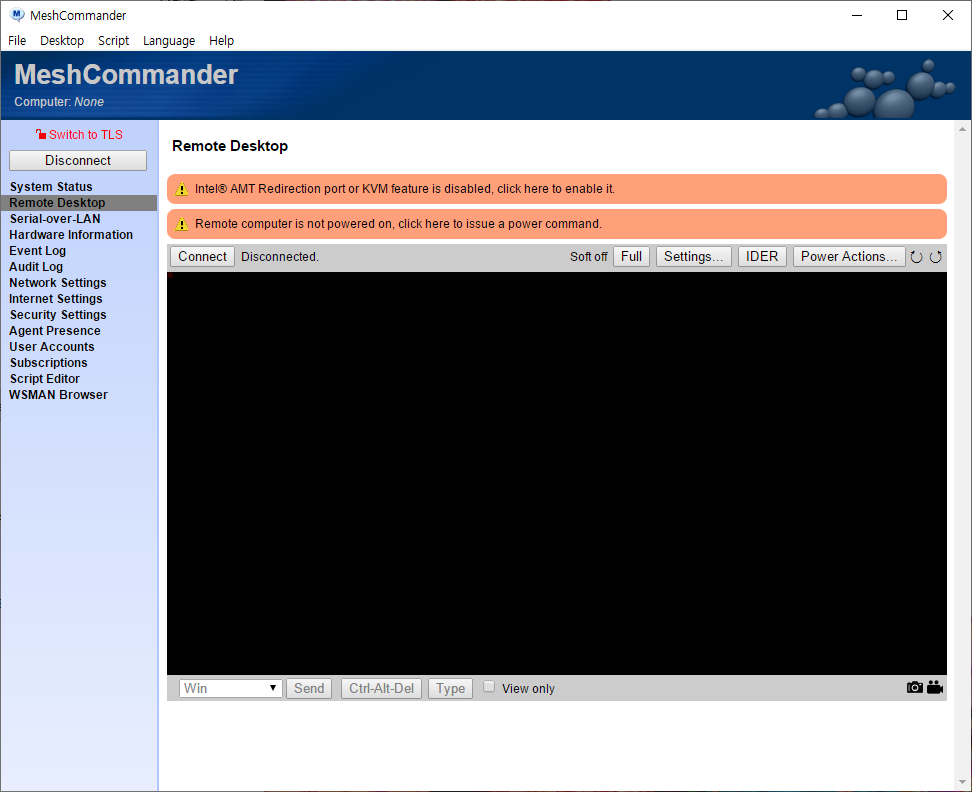
Task: Click the scrollbar down arrow
Action: point(962,783)
